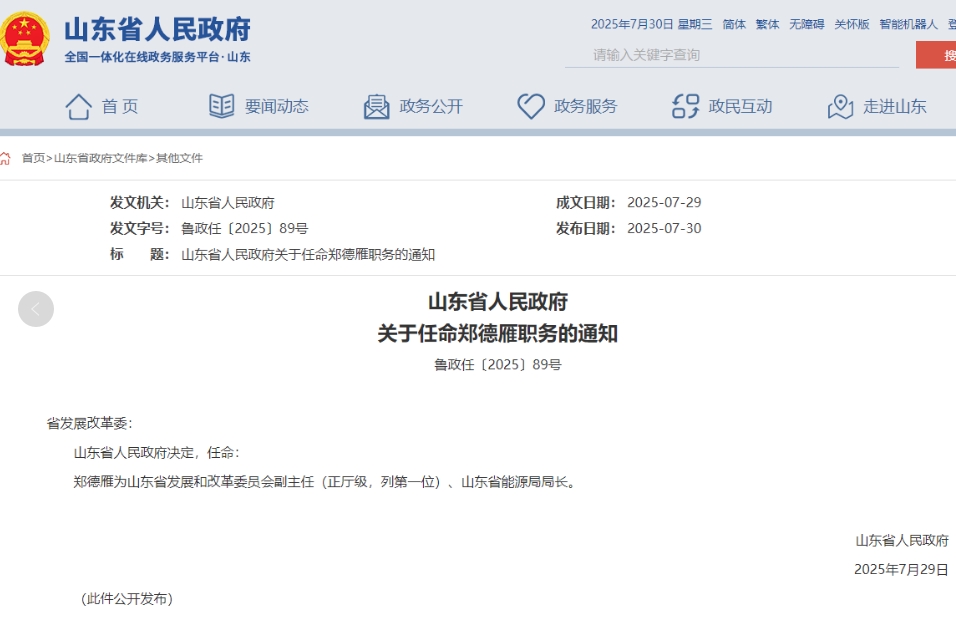This screenshot has height=636, width=956.
Task: Open the 关怀版 care version
Action: coord(852,24)
